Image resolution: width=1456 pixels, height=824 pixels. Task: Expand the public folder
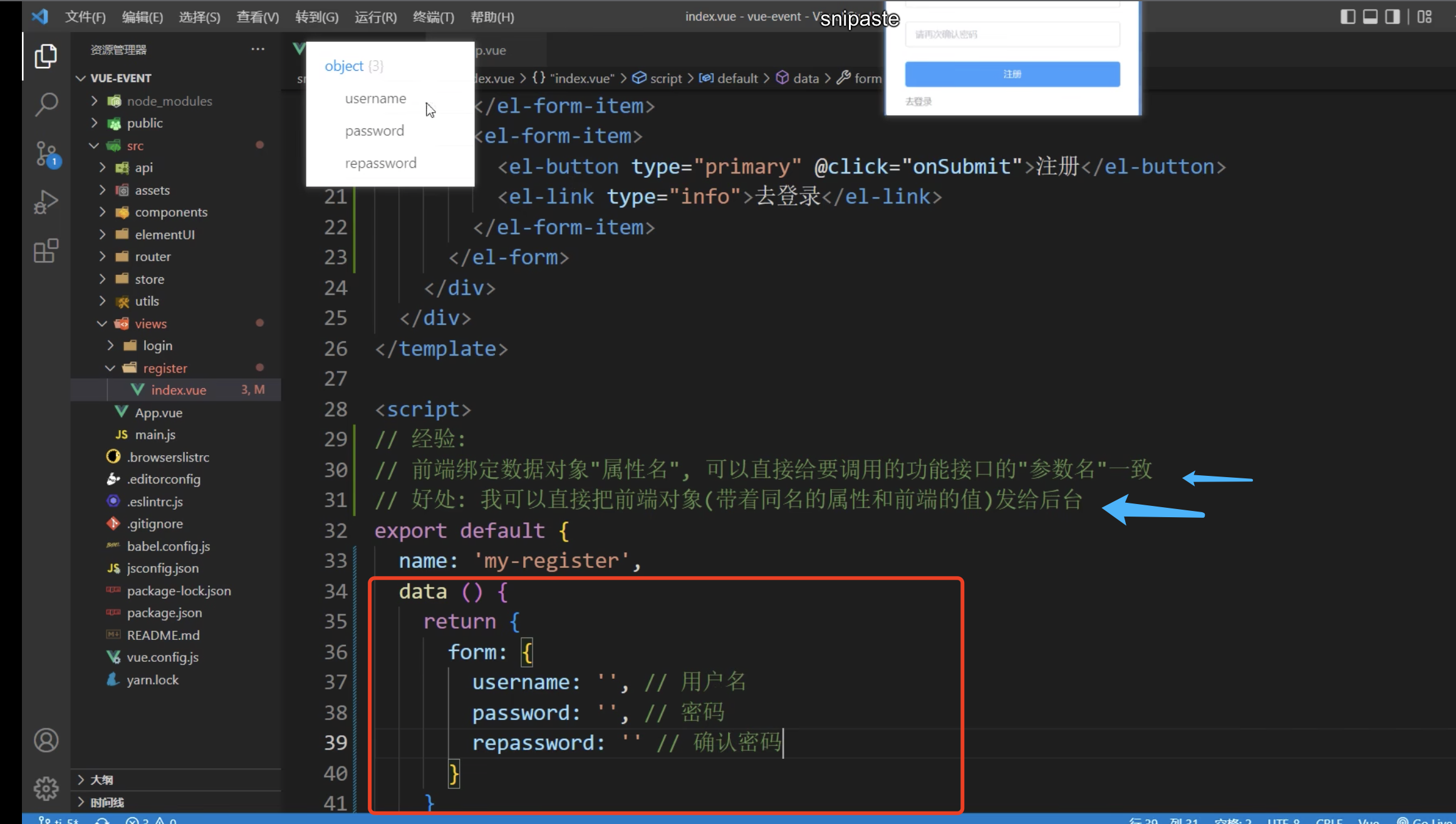point(175,123)
